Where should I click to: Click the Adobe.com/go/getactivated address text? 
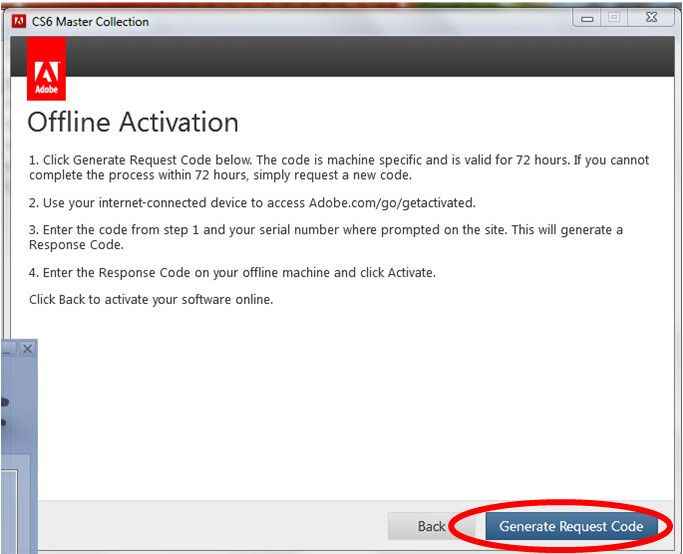tap(392, 203)
